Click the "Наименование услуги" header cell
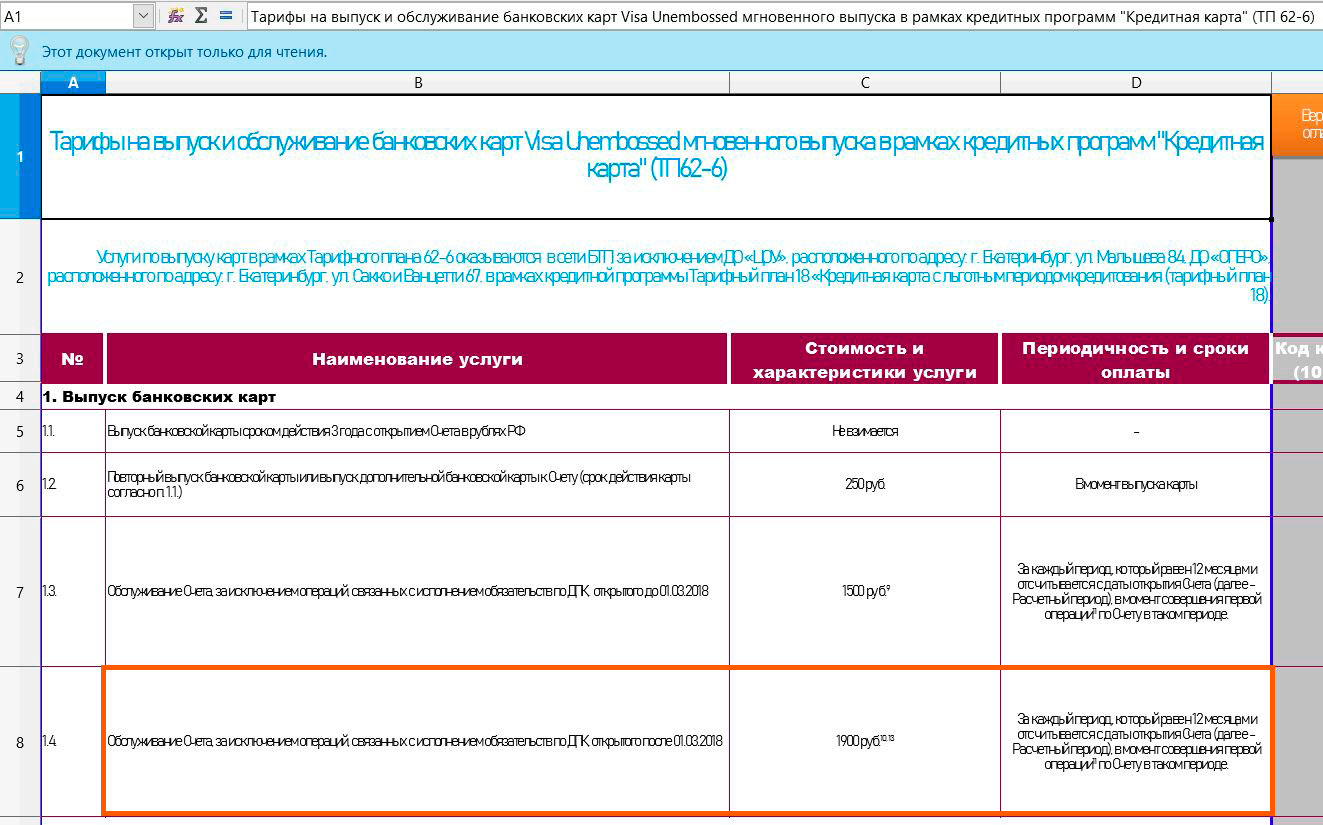Screen dimensions: 1323x825 [x=417, y=359]
